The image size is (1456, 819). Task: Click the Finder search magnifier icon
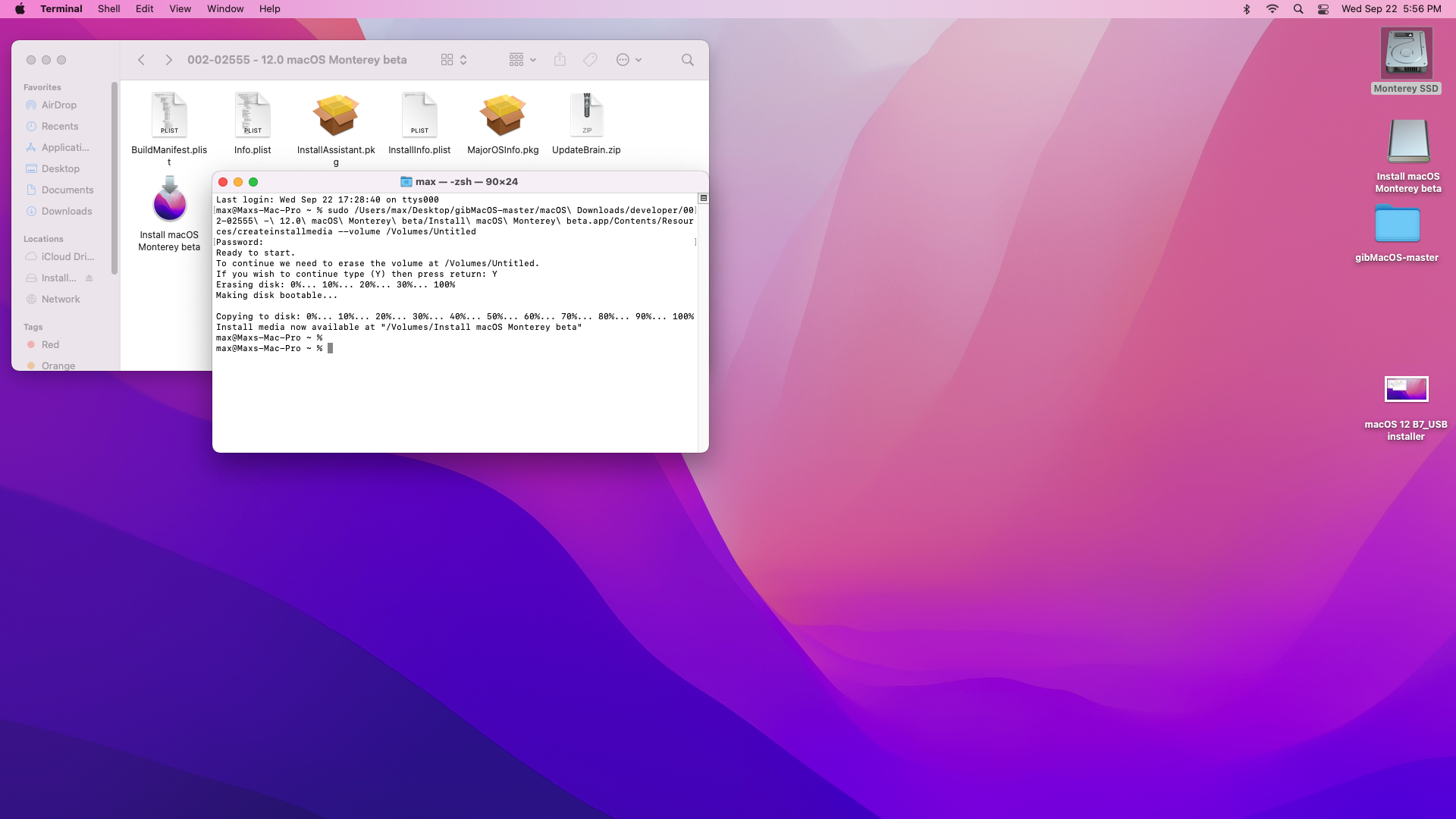click(687, 60)
